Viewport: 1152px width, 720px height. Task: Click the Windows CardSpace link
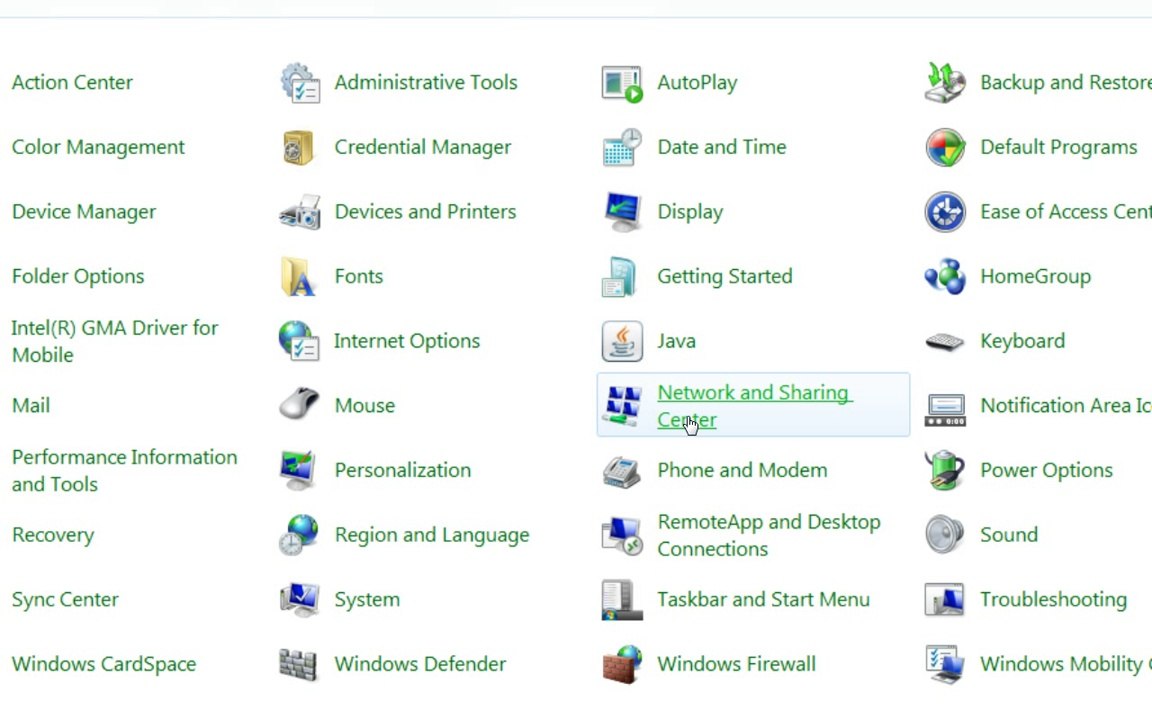click(x=104, y=664)
